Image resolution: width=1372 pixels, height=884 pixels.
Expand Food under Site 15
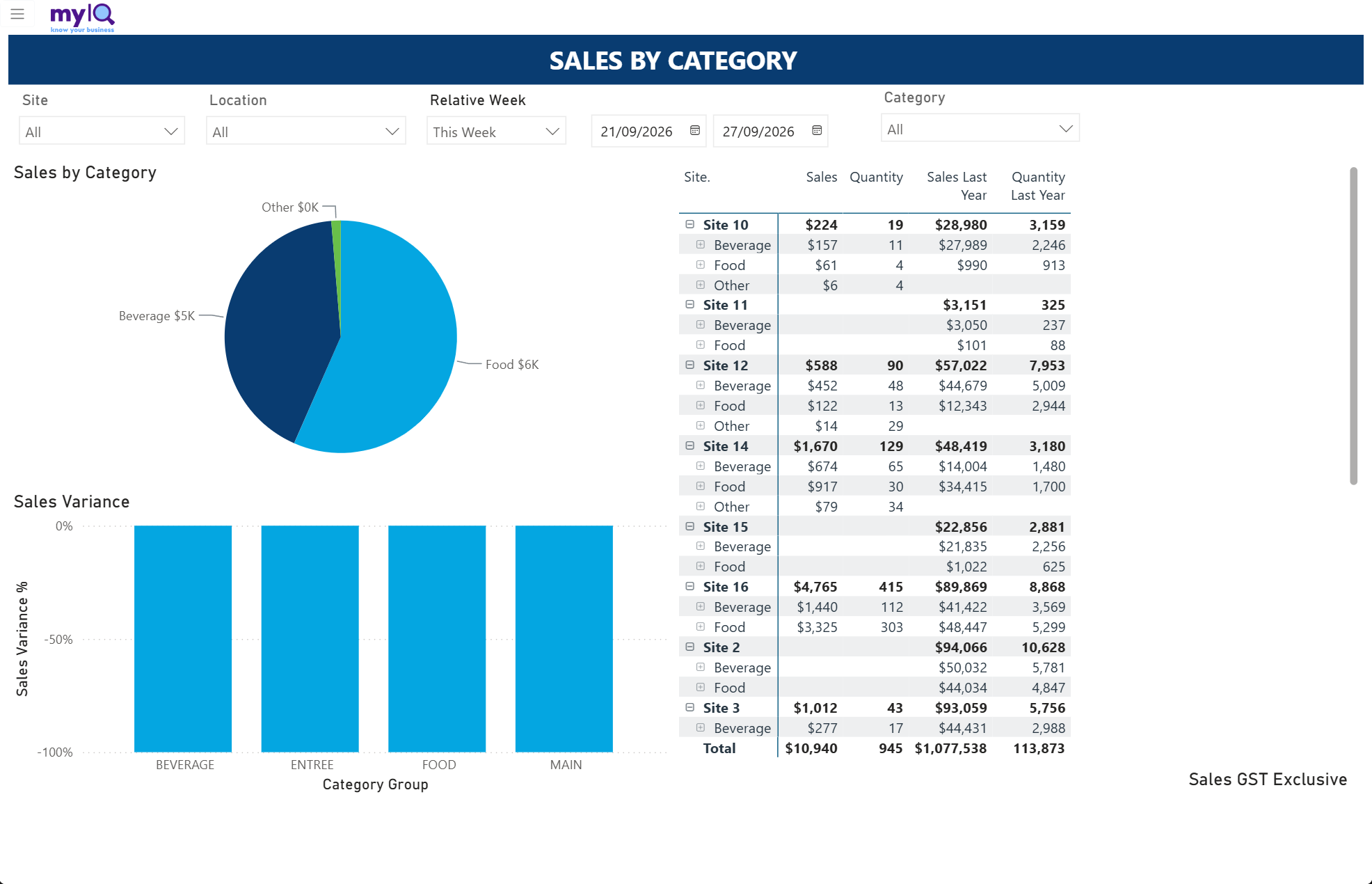pos(701,566)
